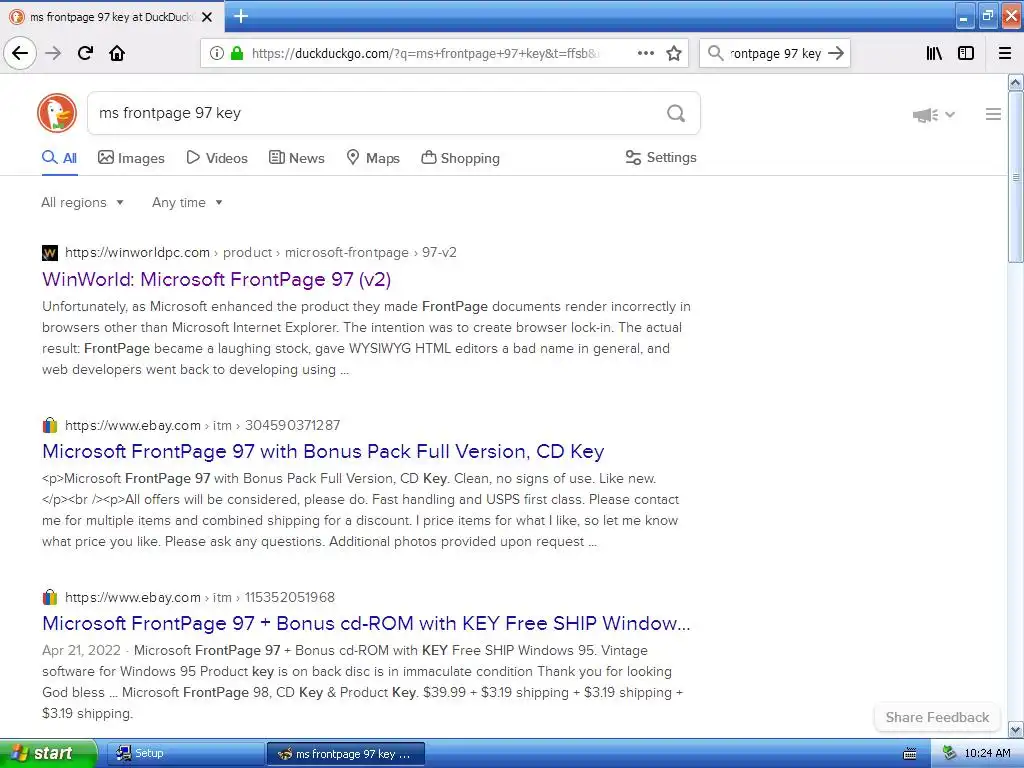Click the ms frontpage 97 key taskbar button

click(346, 754)
